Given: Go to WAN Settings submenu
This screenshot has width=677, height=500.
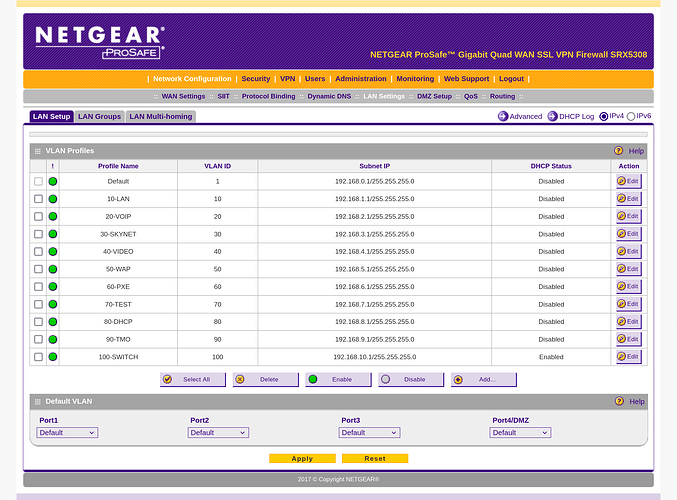Looking at the screenshot, I should (x=183, y=96).
